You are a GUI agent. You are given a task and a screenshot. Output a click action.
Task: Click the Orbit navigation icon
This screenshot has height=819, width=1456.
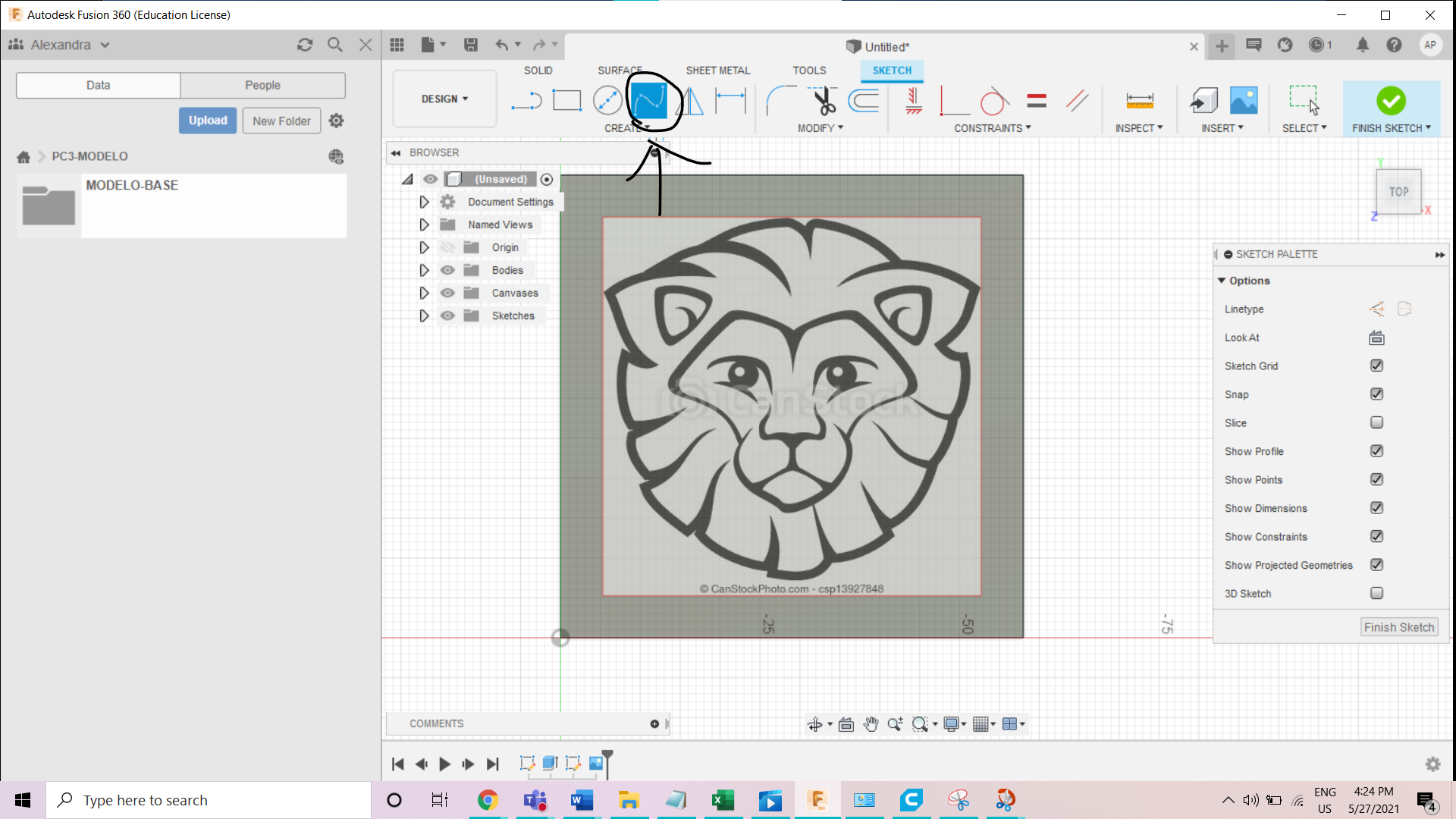[814, 724]
